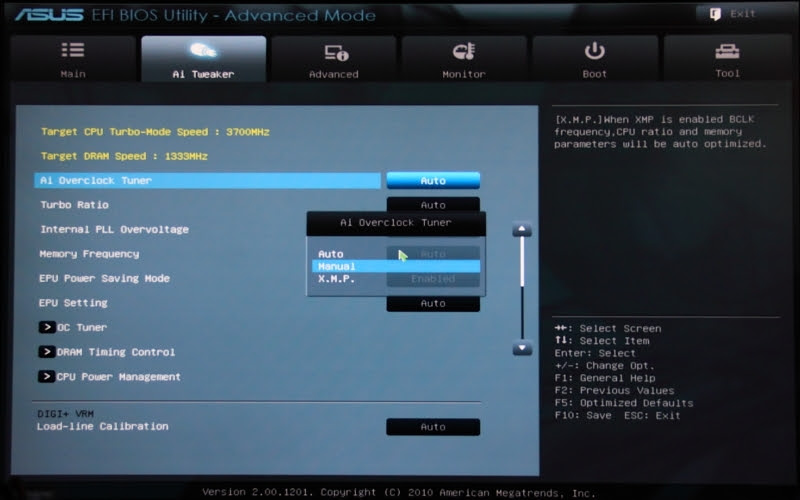Click the F2: Previous Values text
Viewport: 800px width, 500px height.
click(614, 391)
